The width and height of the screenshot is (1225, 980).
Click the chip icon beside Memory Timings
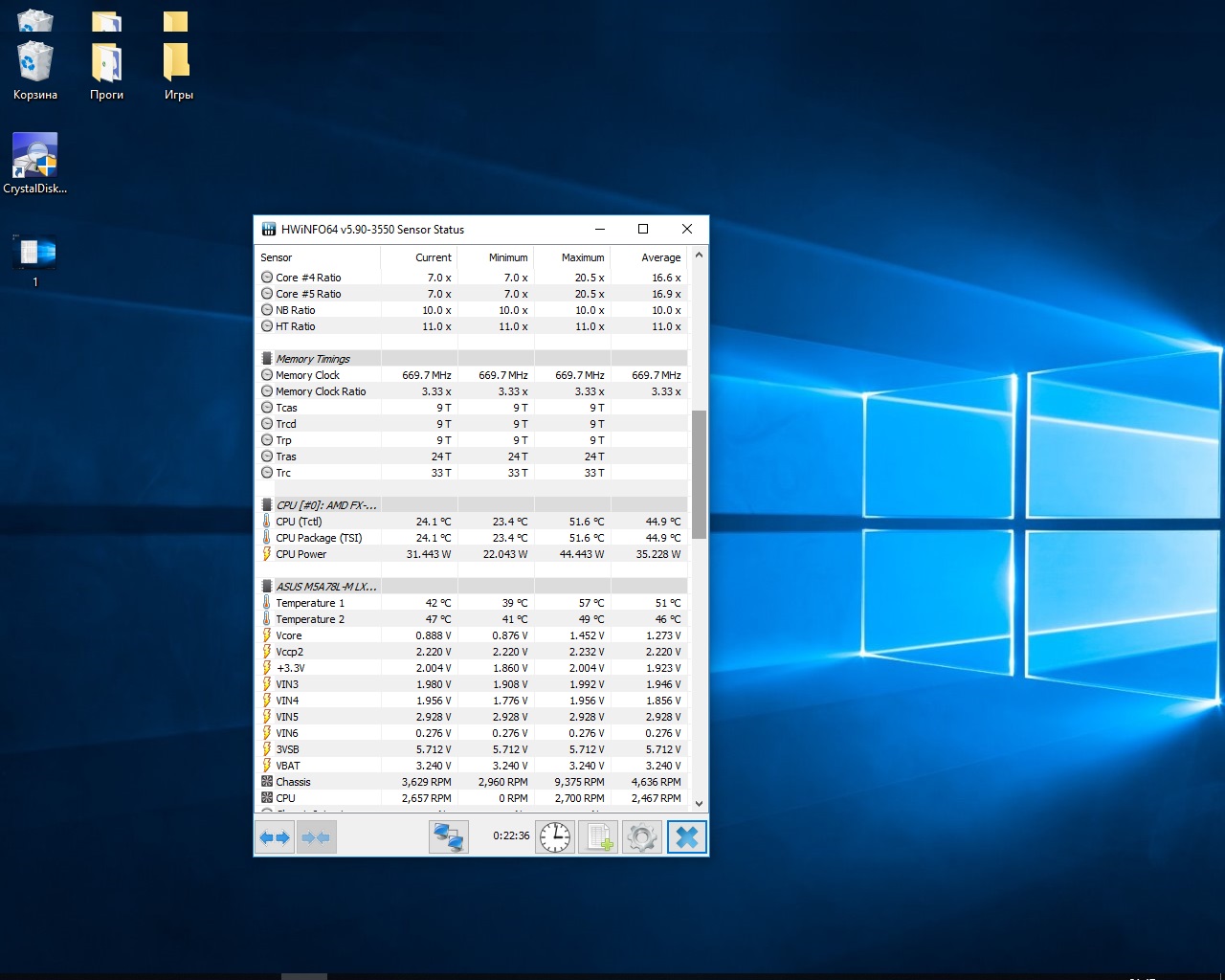pos(267,359)
